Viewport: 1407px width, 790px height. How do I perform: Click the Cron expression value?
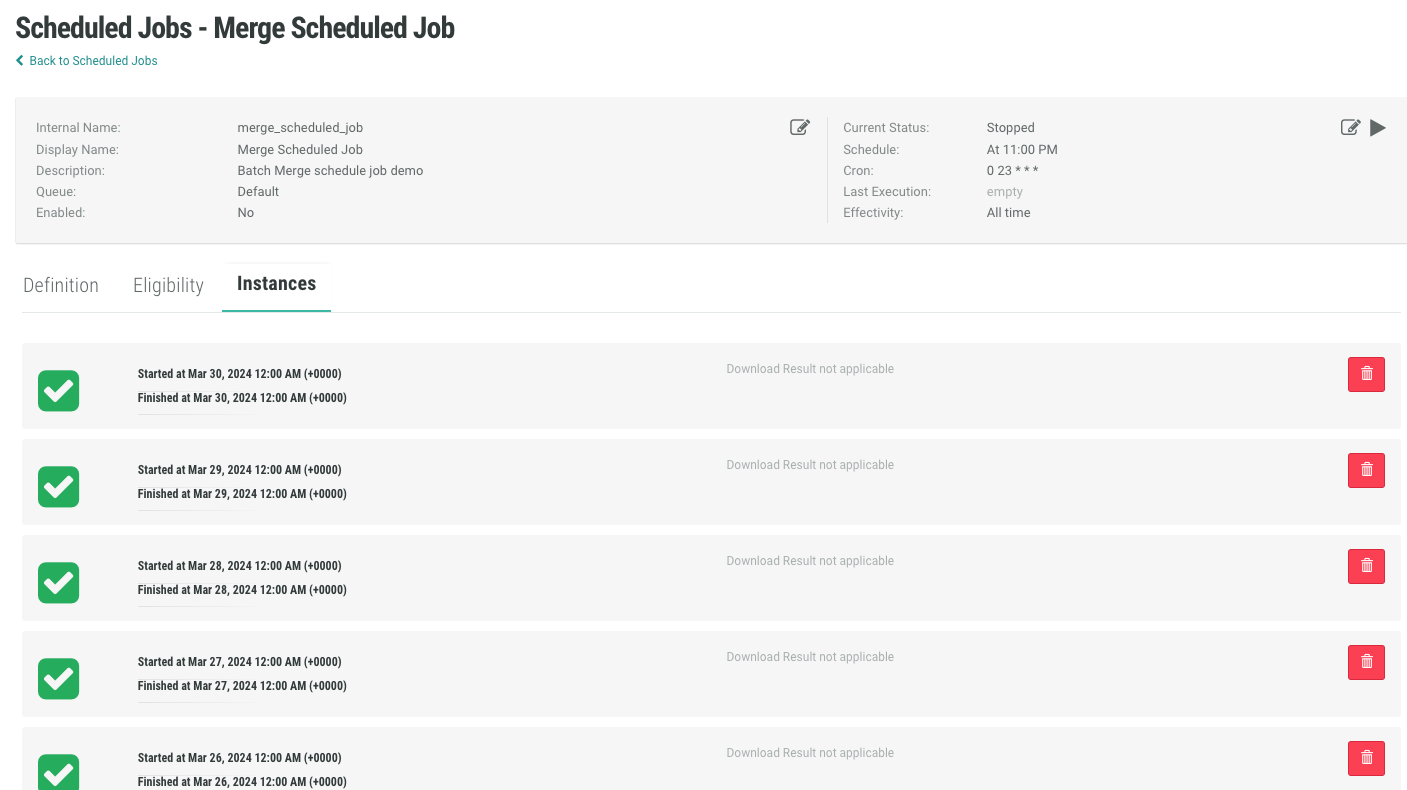(1012, 171)
